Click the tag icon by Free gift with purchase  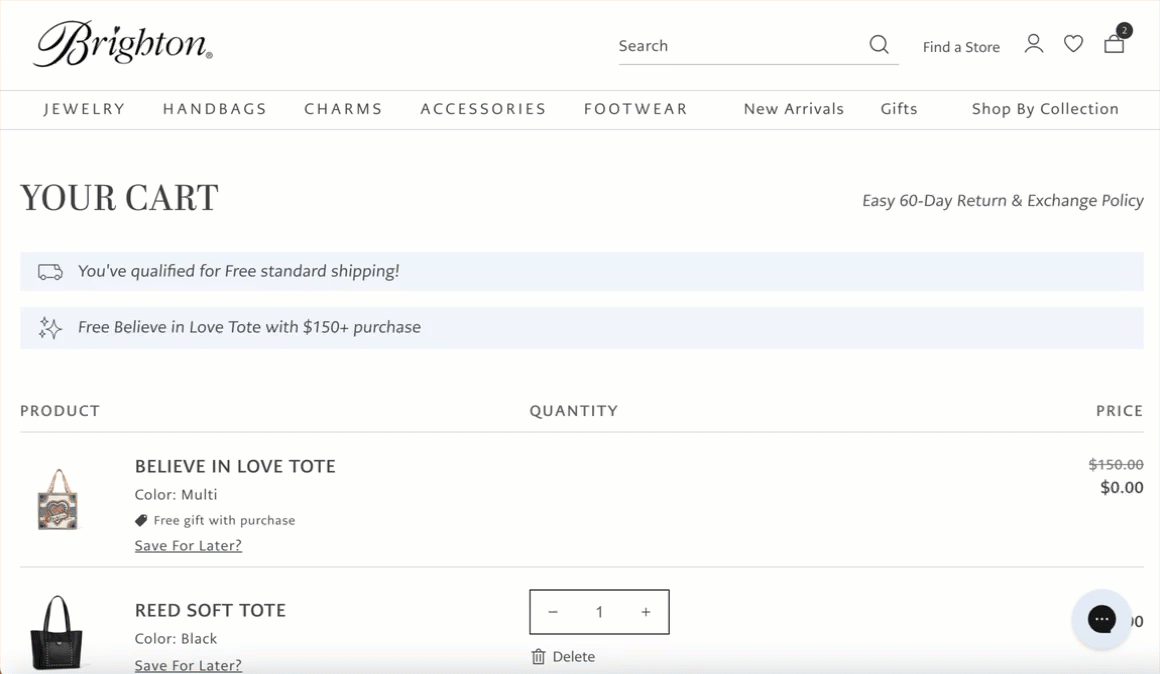click(x=141, y=521)
